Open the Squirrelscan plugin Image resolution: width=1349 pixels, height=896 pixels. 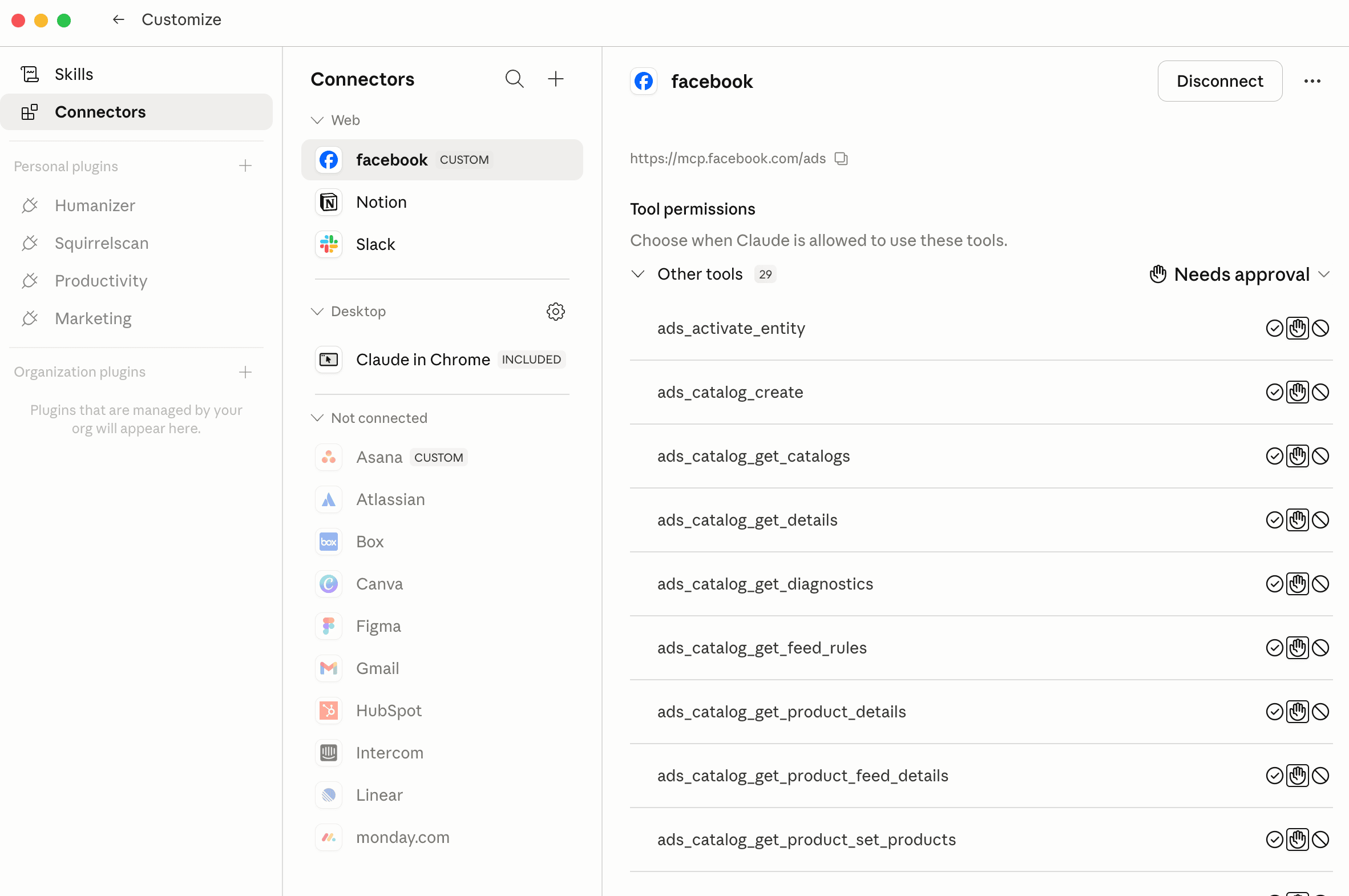tap(136, 244)
